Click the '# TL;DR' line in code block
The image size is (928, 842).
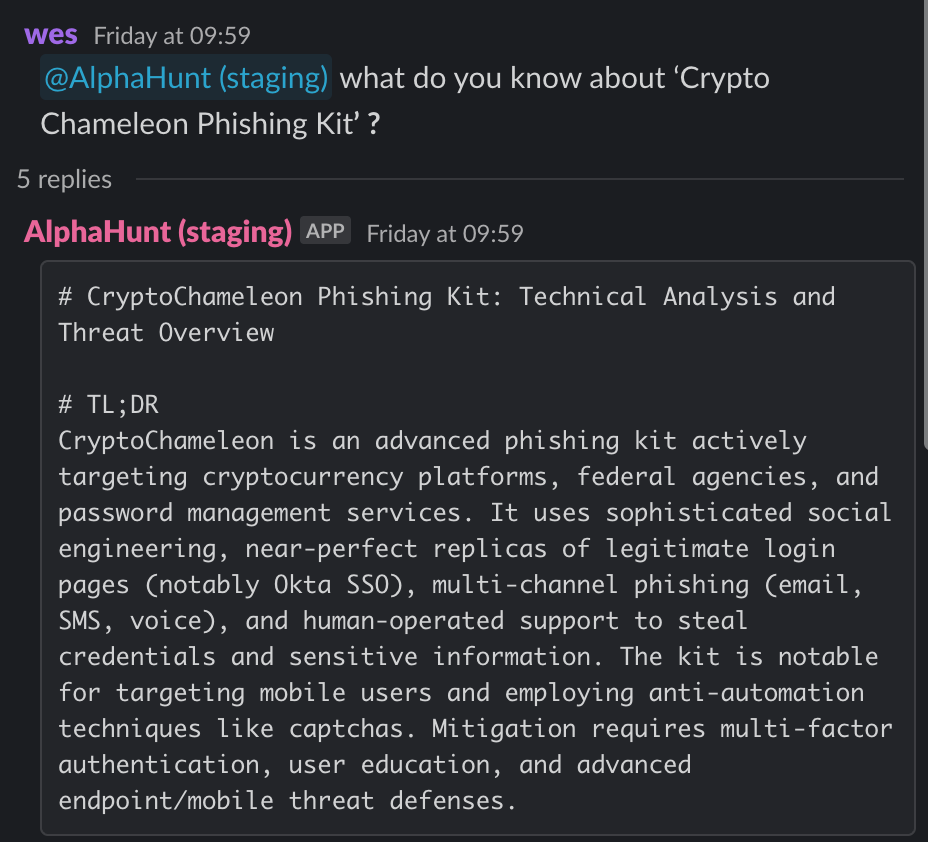108,405
